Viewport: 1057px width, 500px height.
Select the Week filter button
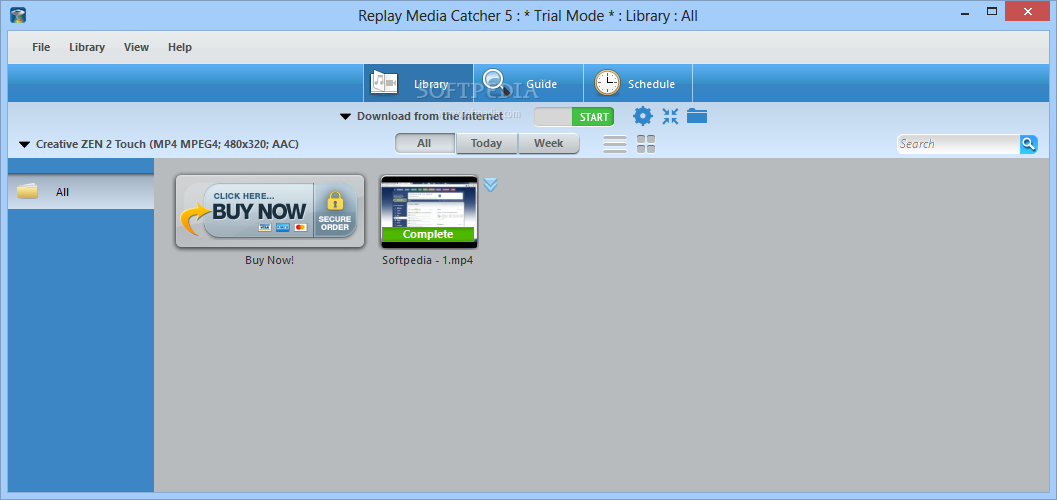pos(549,144)
